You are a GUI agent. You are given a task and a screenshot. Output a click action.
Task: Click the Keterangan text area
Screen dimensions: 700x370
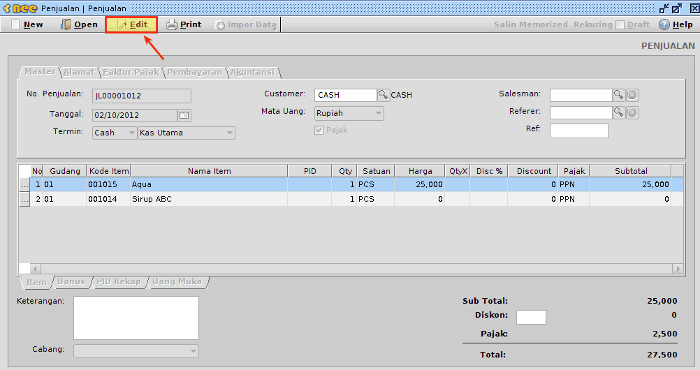[x=136, y=318]
